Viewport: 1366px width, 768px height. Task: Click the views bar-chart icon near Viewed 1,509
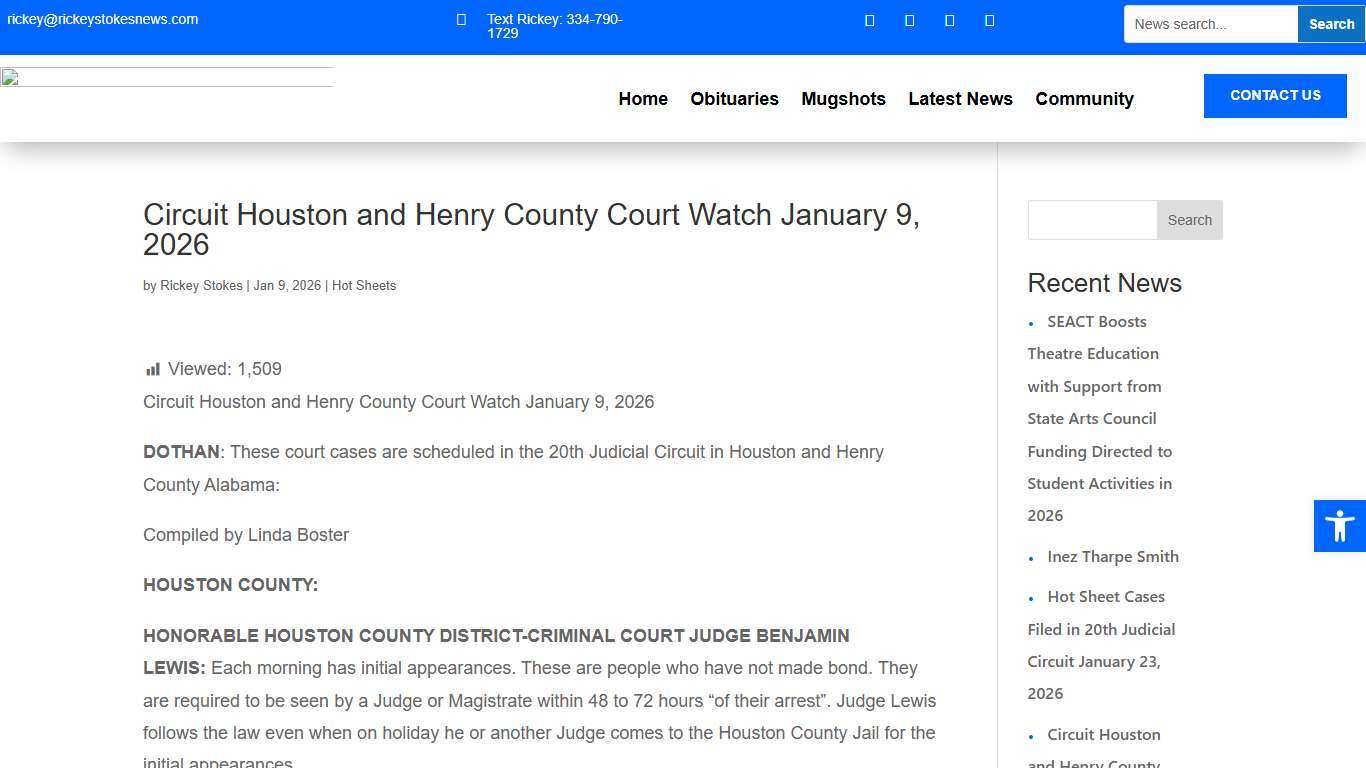pyautogui.click(x=153, y=368)
